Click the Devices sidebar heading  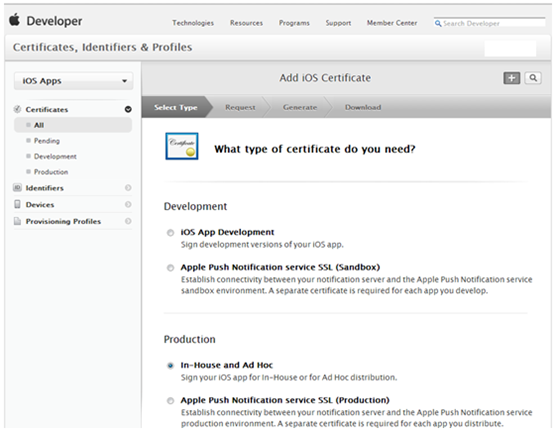tap(40, 205)
